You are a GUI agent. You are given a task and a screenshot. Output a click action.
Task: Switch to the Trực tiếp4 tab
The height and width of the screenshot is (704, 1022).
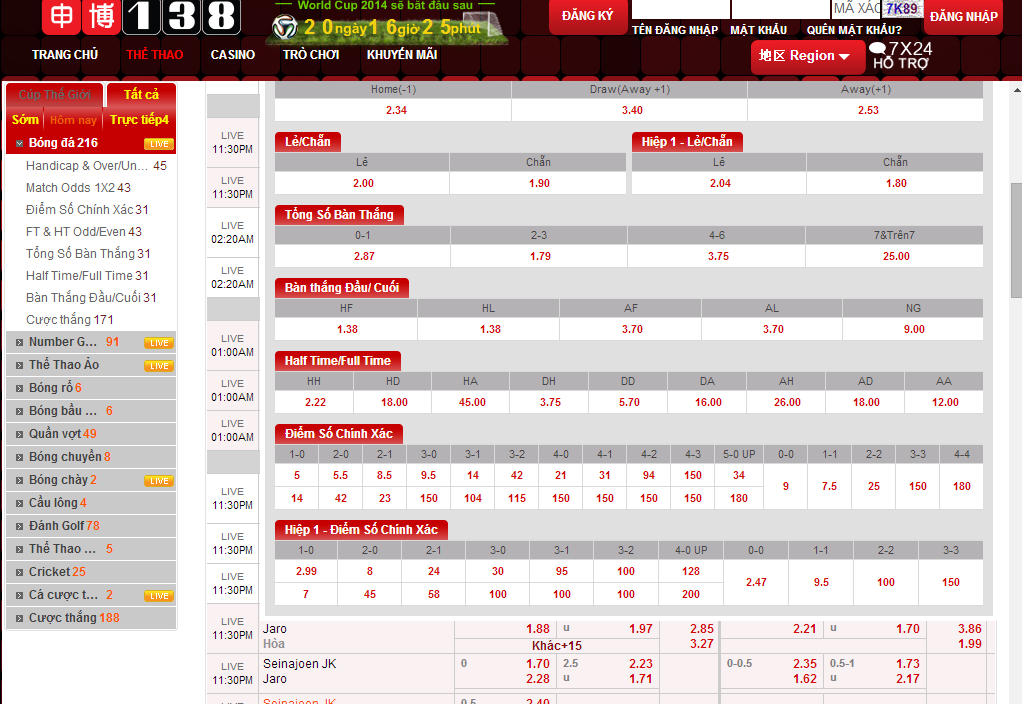(139, 119)
